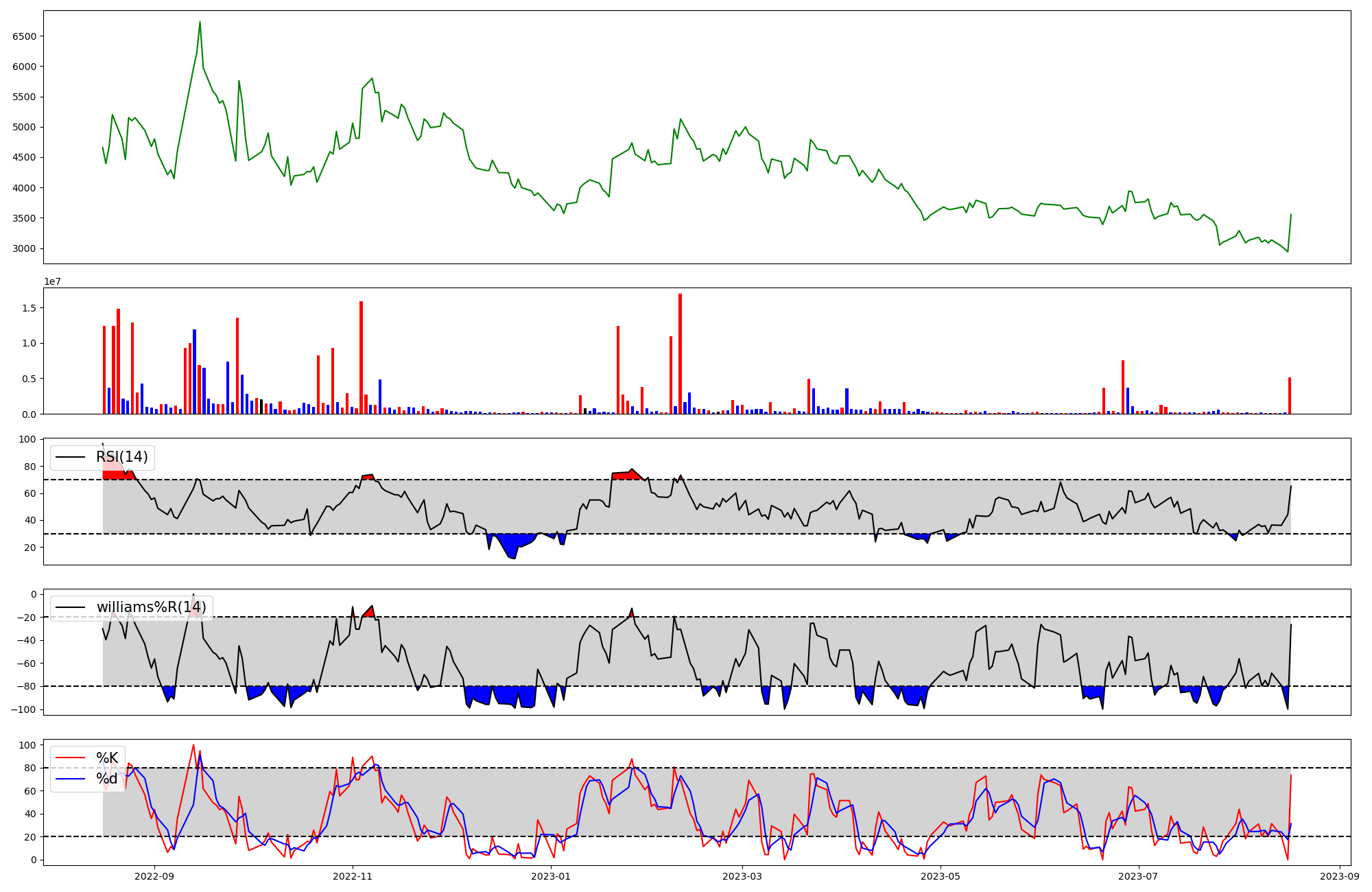Click the williams%R(14) legend label

click(151, 607)
